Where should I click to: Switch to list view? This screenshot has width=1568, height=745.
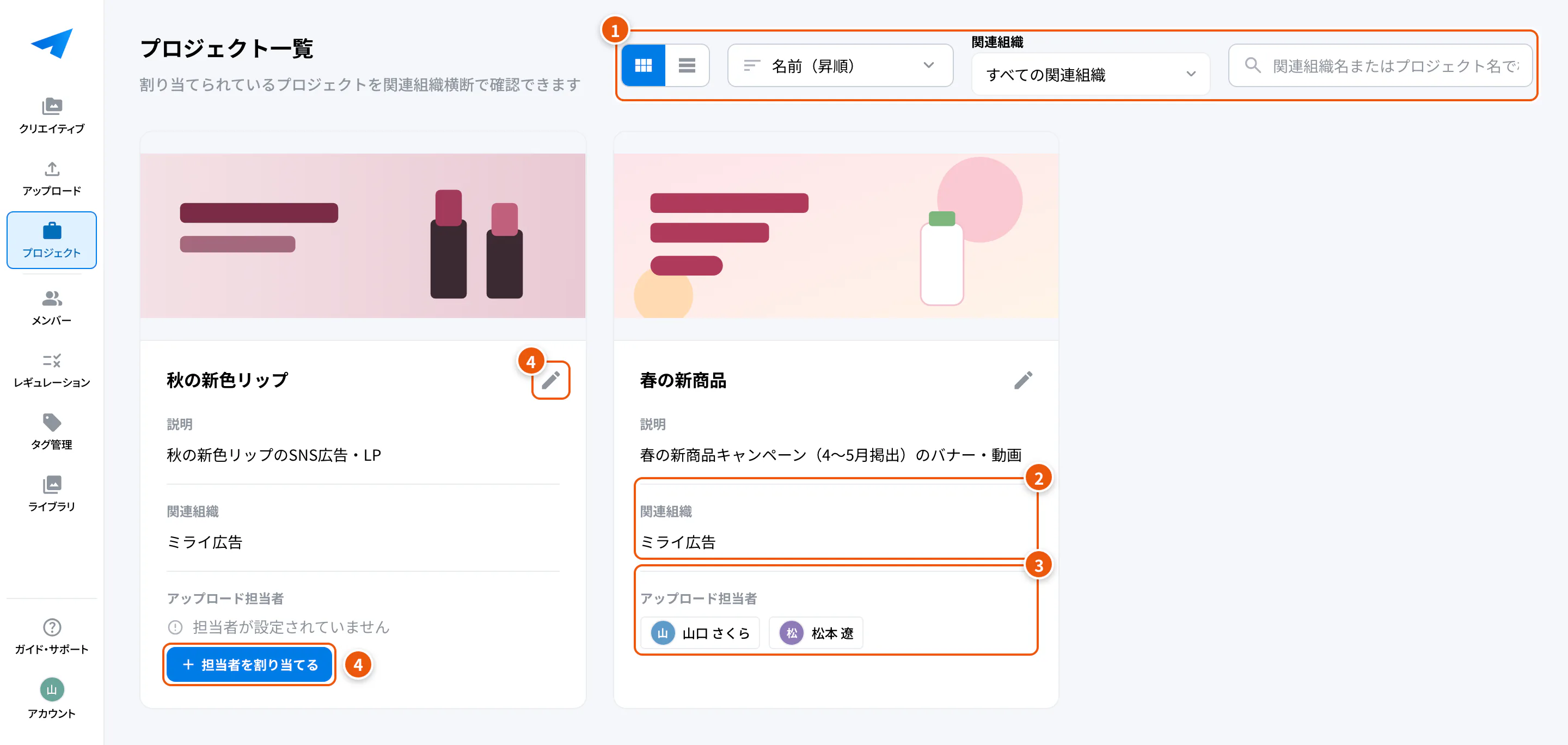687,65
